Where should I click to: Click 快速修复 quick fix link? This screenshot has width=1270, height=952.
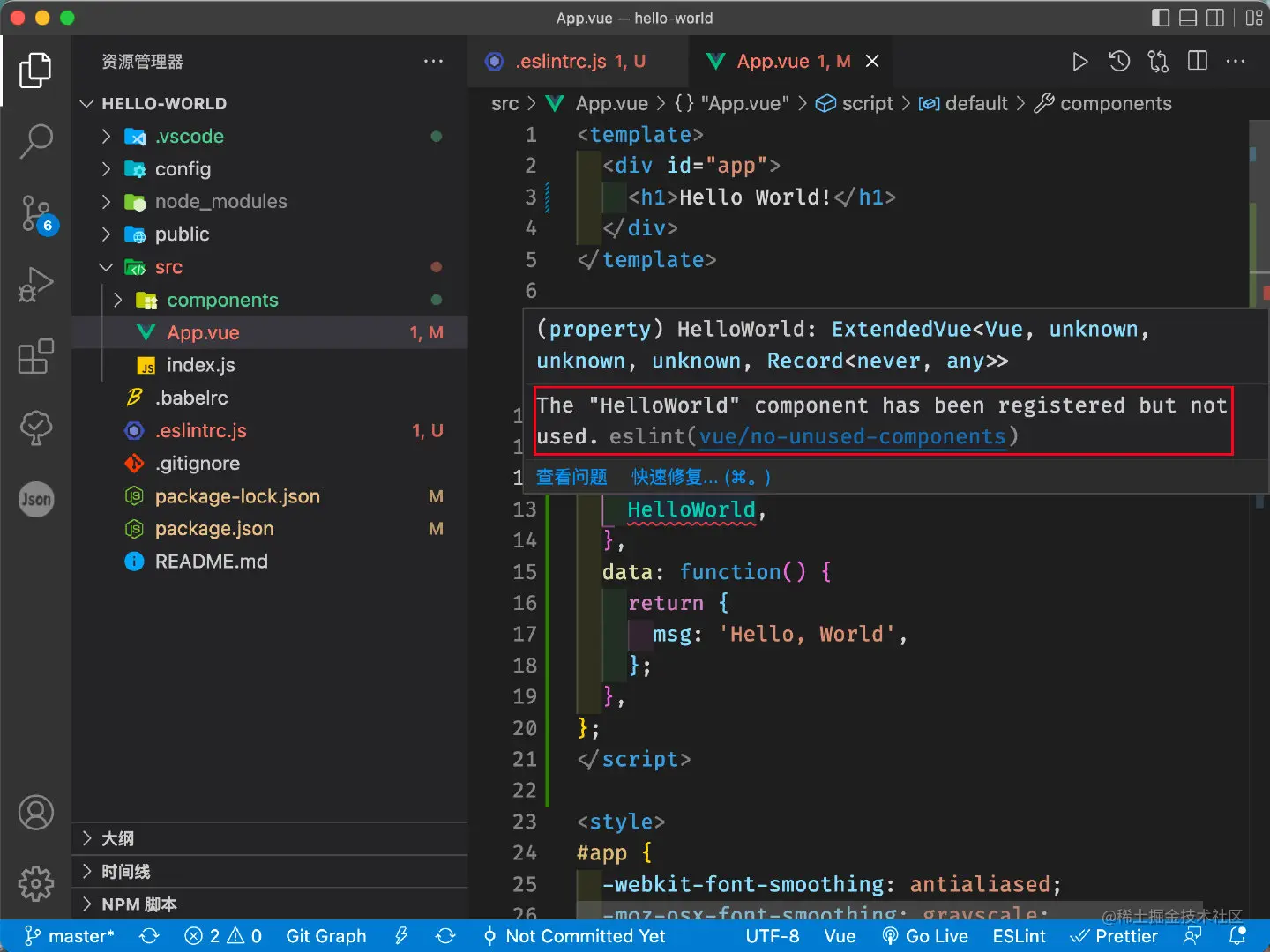point(701,477)
